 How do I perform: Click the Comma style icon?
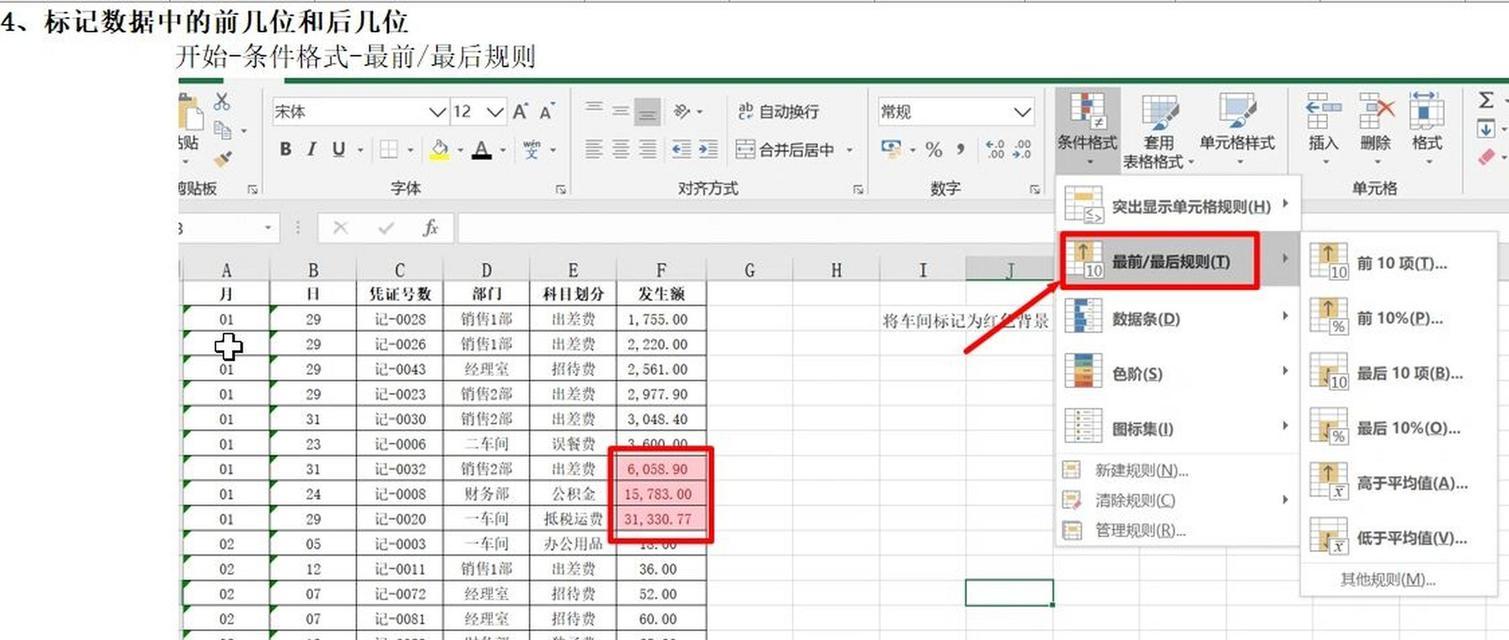pos(961,150)
